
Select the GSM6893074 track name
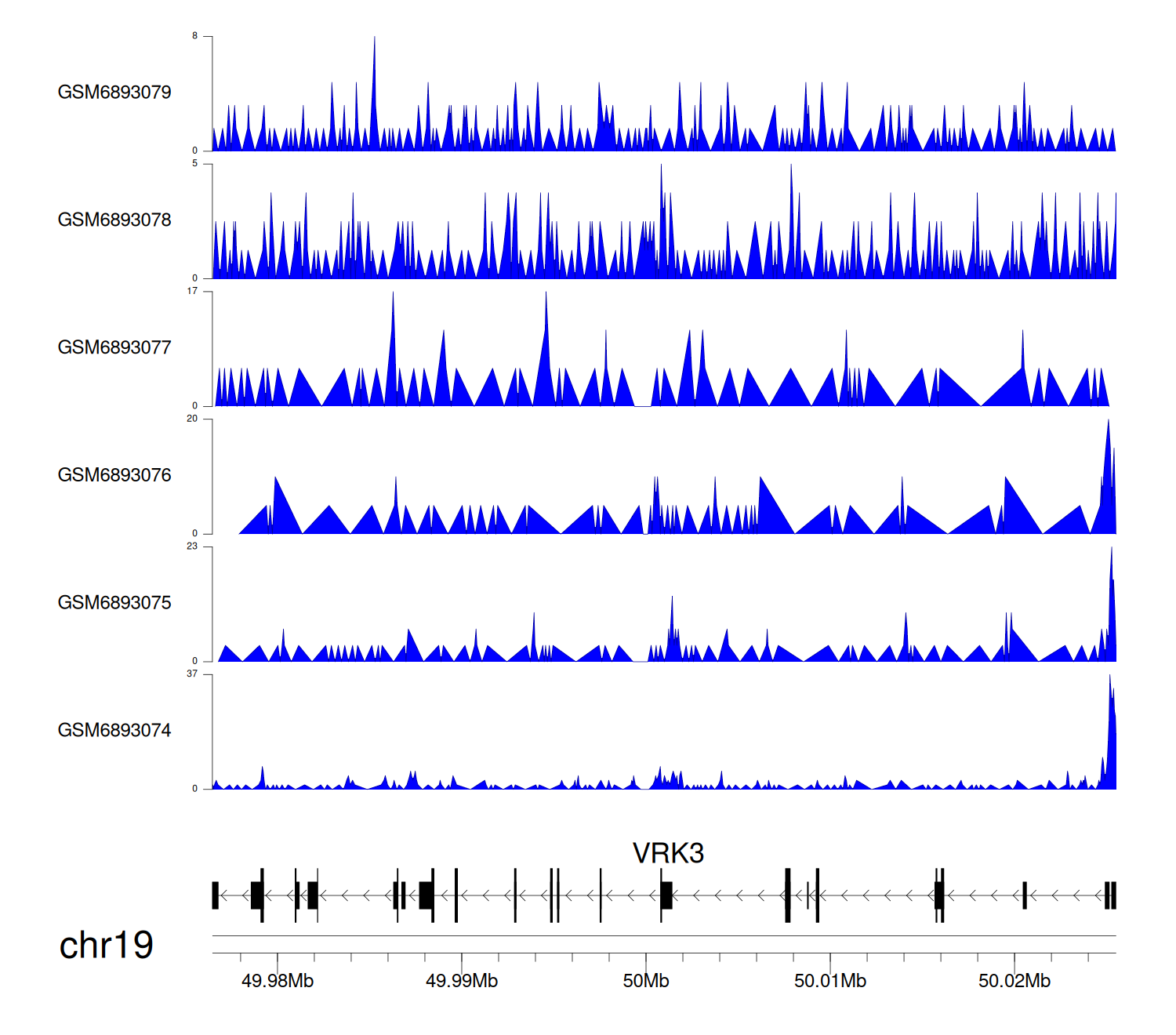[x=114, y=731]
